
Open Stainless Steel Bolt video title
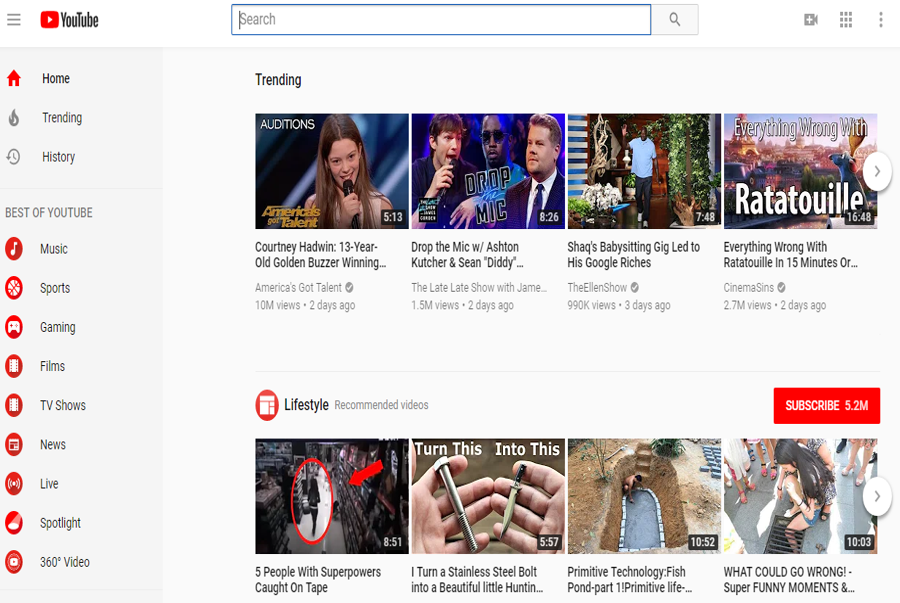click(477, 579)
